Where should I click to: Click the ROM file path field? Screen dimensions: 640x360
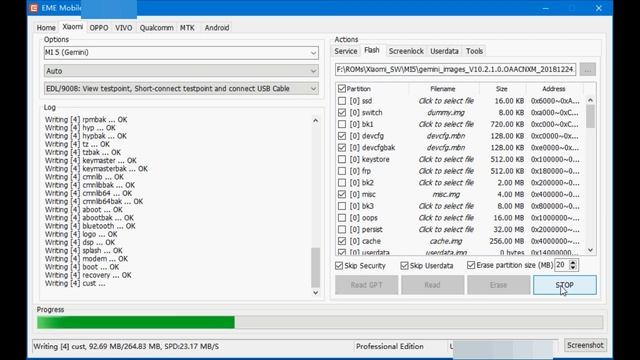click(x=455, y=69)
